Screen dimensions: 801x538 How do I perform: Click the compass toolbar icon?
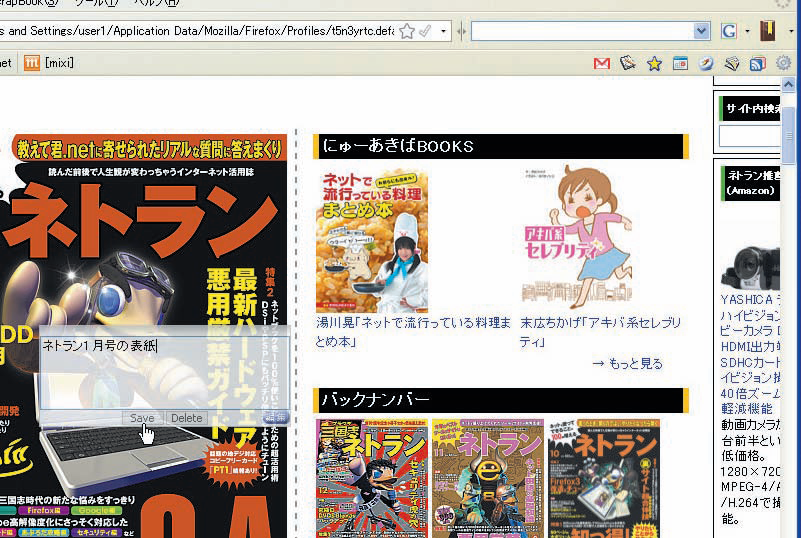706,63
